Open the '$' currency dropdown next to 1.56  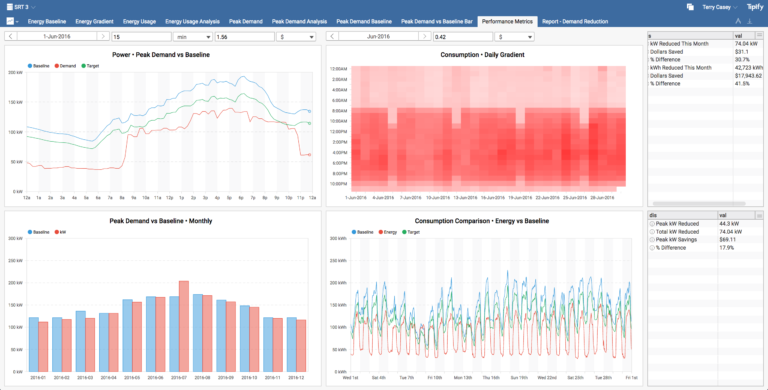[296, 37]
